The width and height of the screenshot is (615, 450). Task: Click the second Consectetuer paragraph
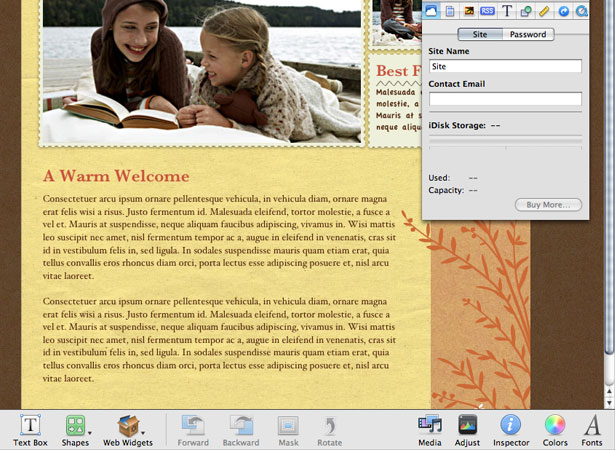219,340
